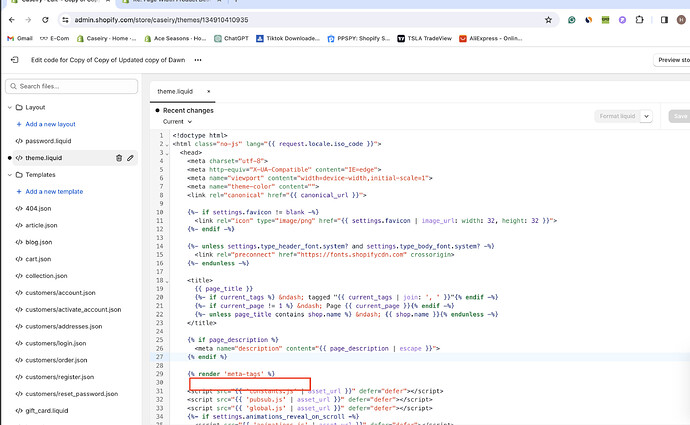The image size is (690, 425).
Task: Collapse the Layout folder
Action: pyautogui.click(x=9, y=107)
